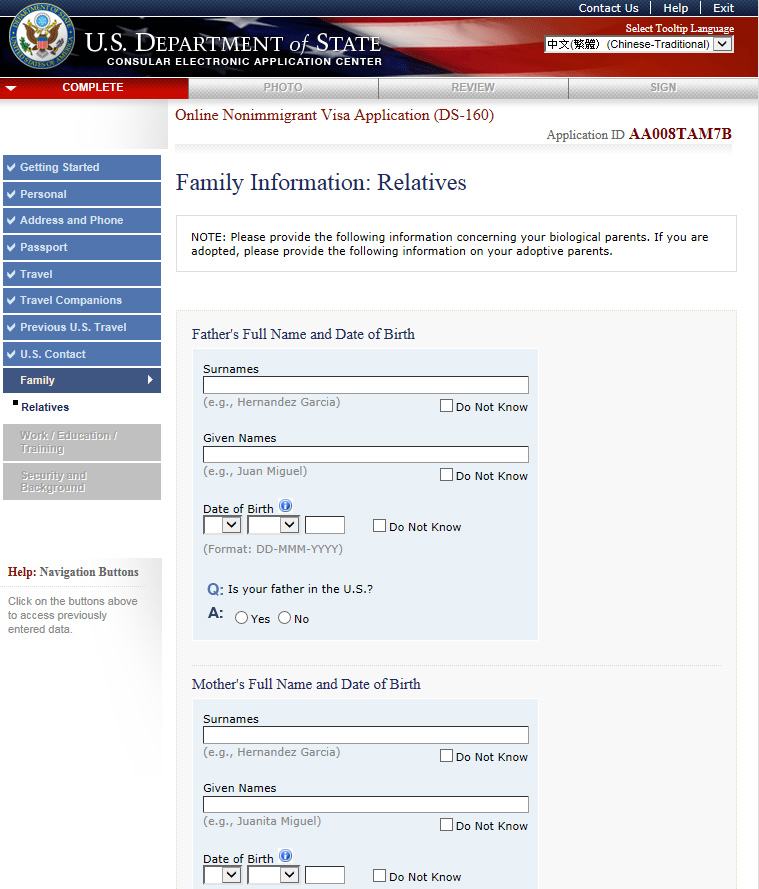Open the U.S. Contact section
Image resolution: width=759 pixels, height=889 pixels.
82,354
